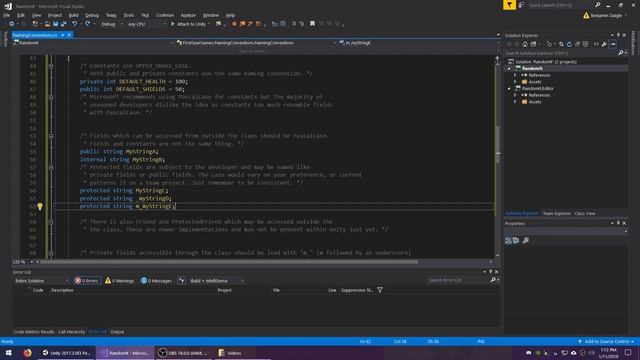Click the Description column header
640x360 pixels.
62,290
